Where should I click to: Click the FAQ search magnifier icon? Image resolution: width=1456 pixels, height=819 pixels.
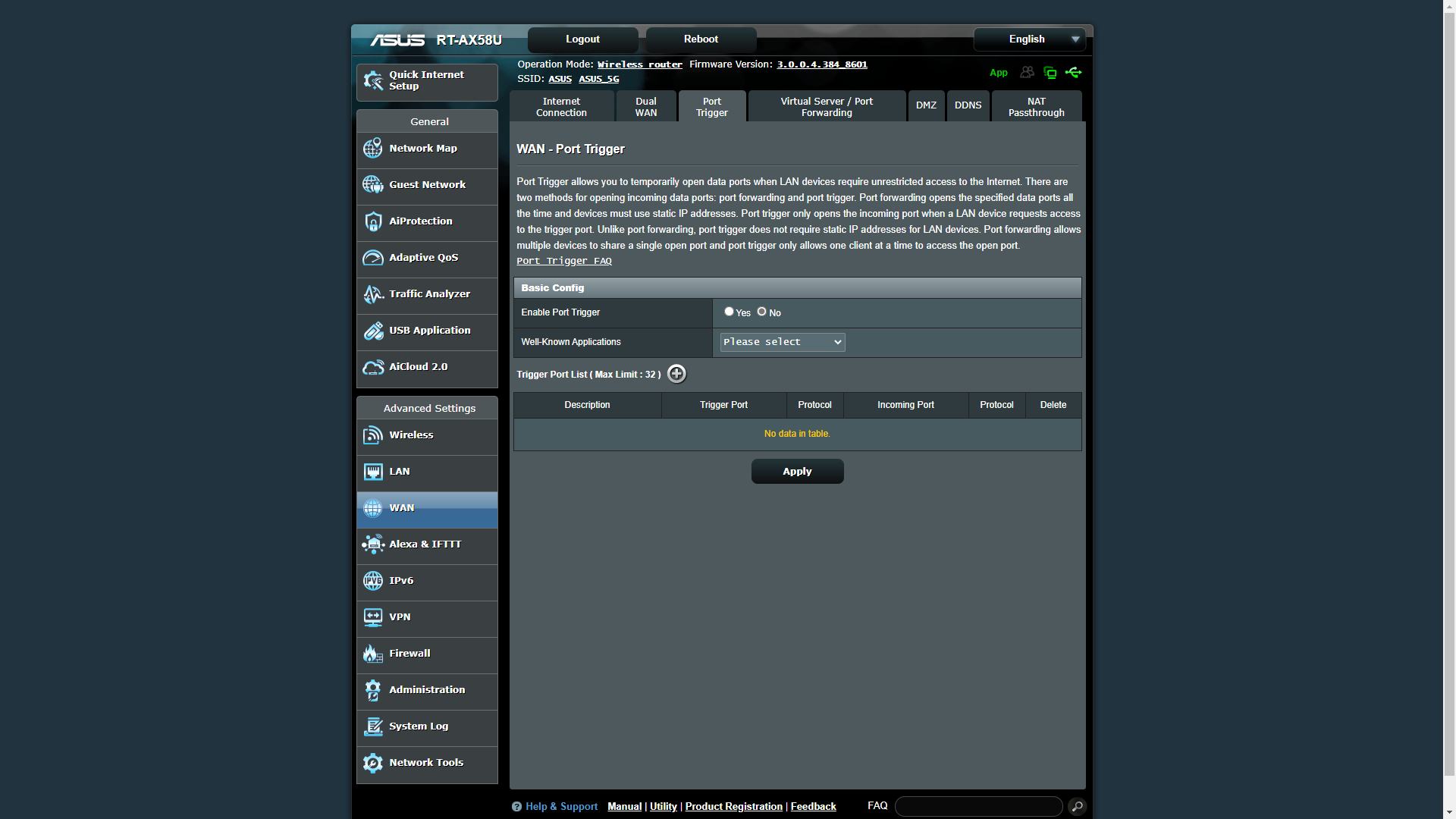tap(1077, 806)
